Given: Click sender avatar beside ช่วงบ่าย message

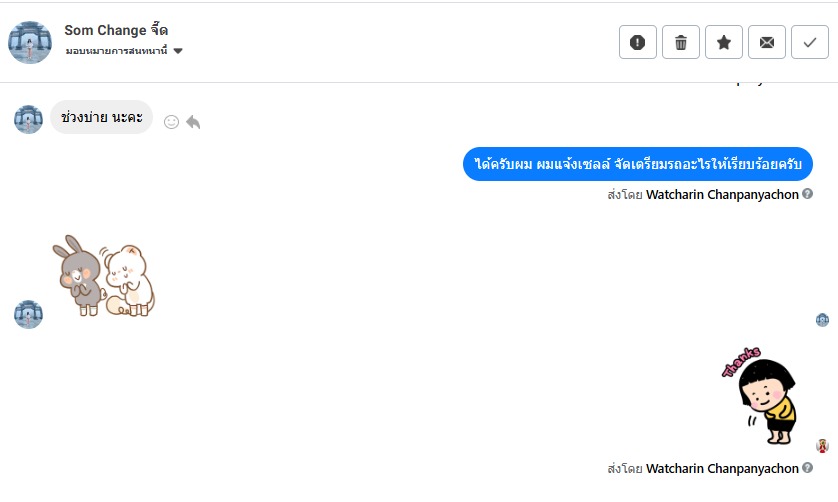Looking at the screenshot, I should [28, 119].
